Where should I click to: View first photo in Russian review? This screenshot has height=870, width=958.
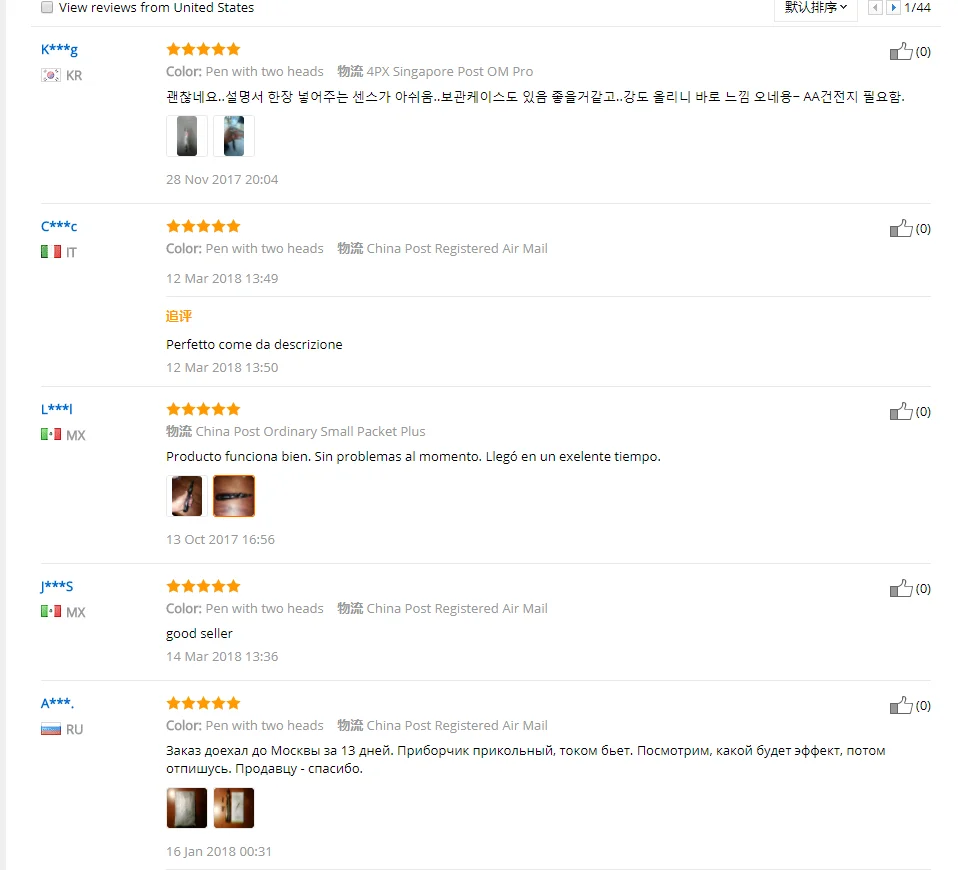(187, 808)
